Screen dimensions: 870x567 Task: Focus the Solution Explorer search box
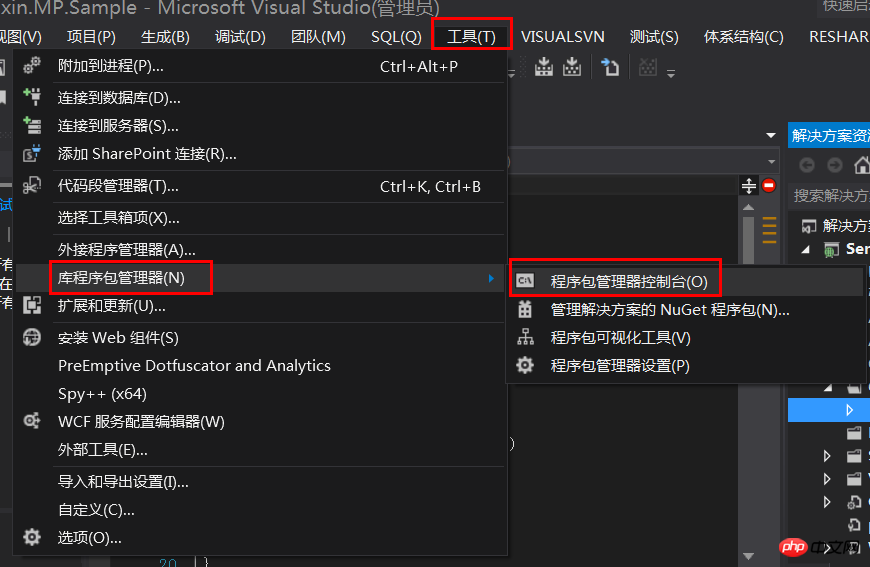click(829, 195)
